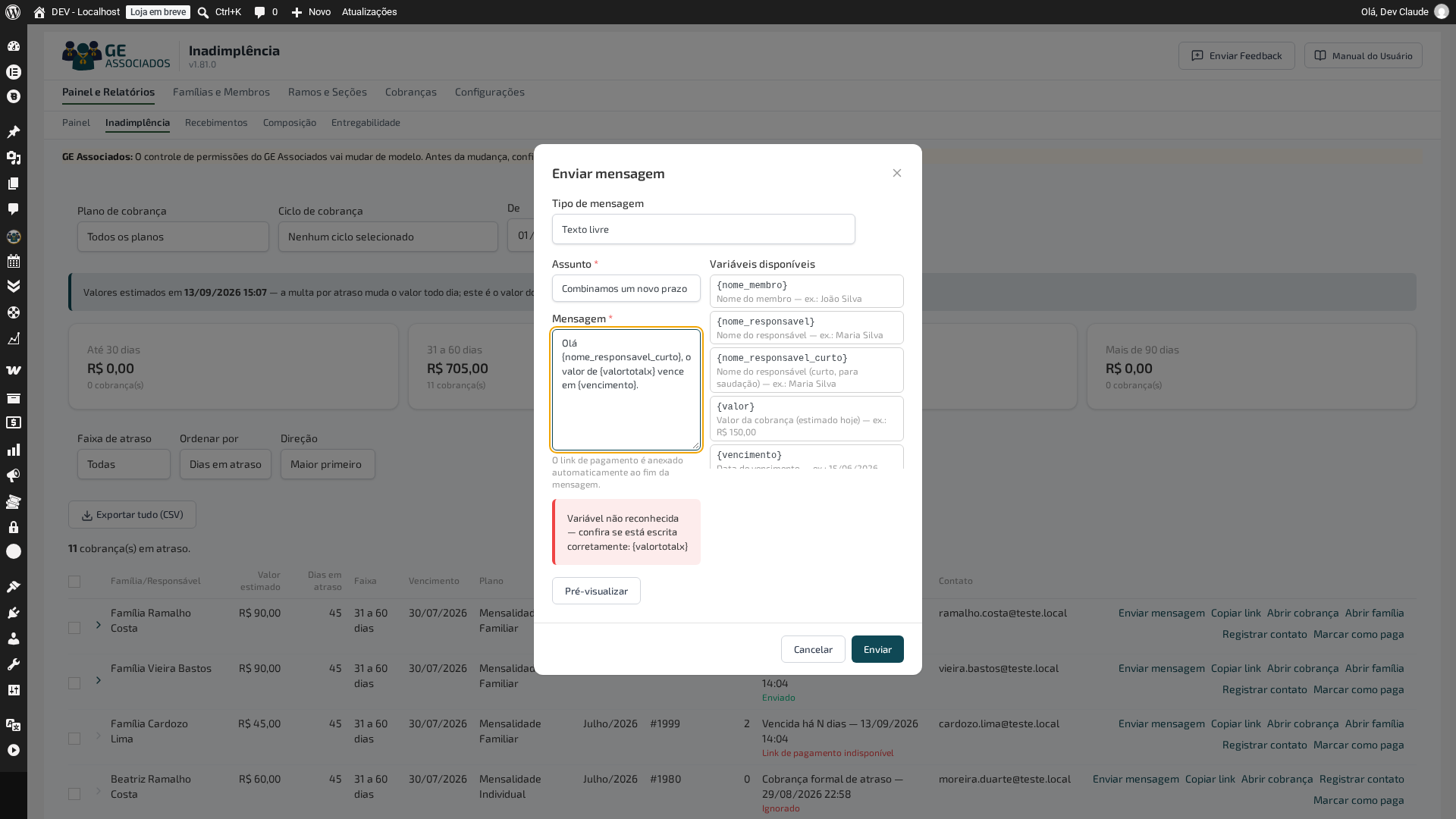
Task: Open the analytics bar chart icon in sidebar
Action: [14, 450]
